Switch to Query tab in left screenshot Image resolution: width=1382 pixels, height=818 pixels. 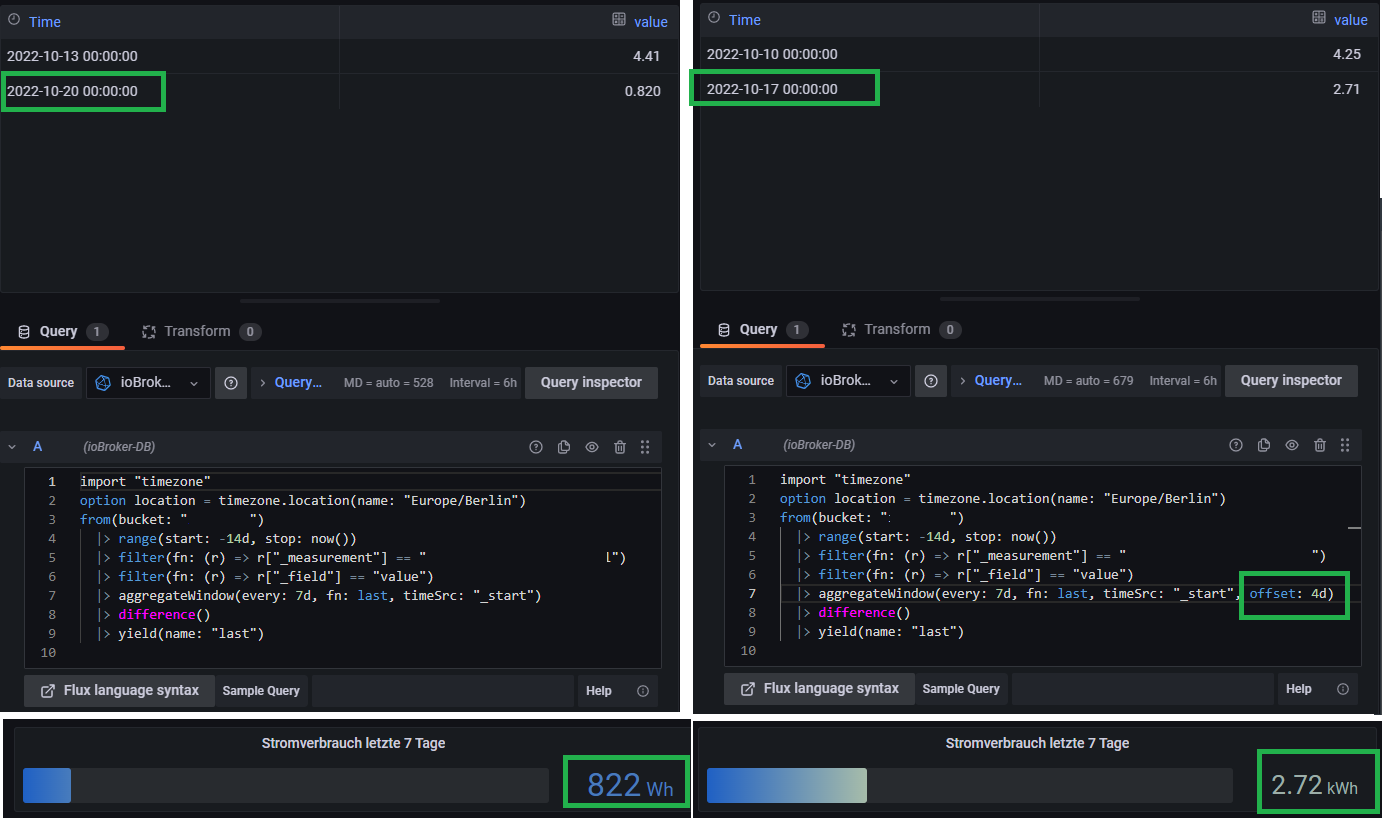point(63,332)
